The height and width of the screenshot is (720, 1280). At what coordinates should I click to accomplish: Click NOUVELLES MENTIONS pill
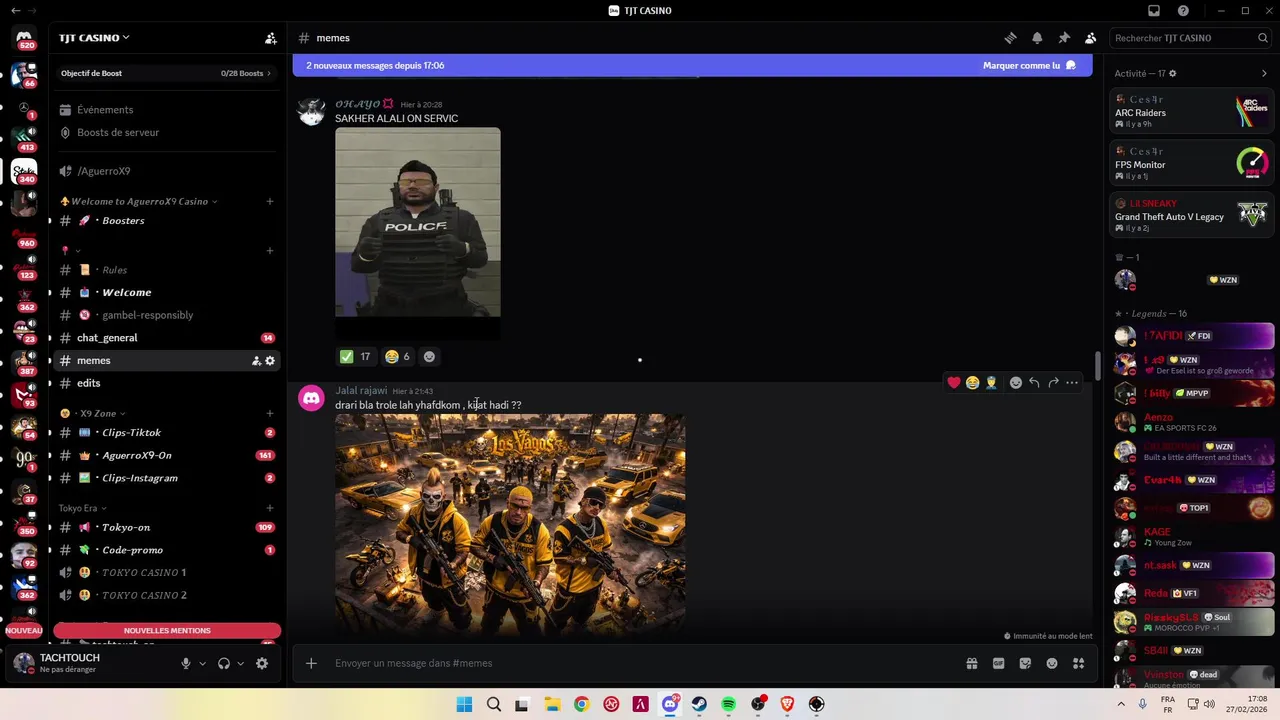click(167, 631)
